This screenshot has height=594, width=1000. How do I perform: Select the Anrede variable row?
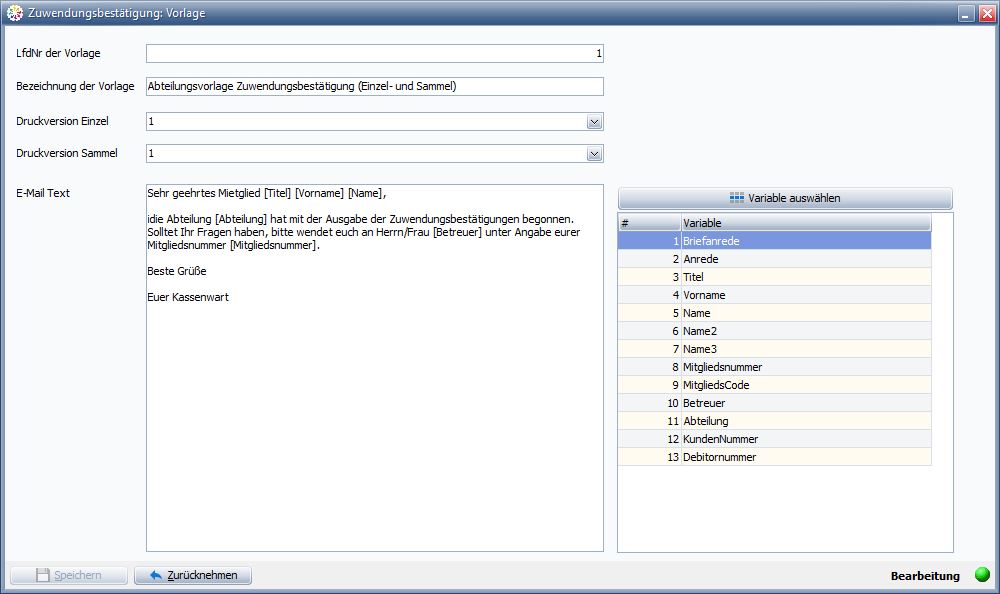[x=774, y=259]
